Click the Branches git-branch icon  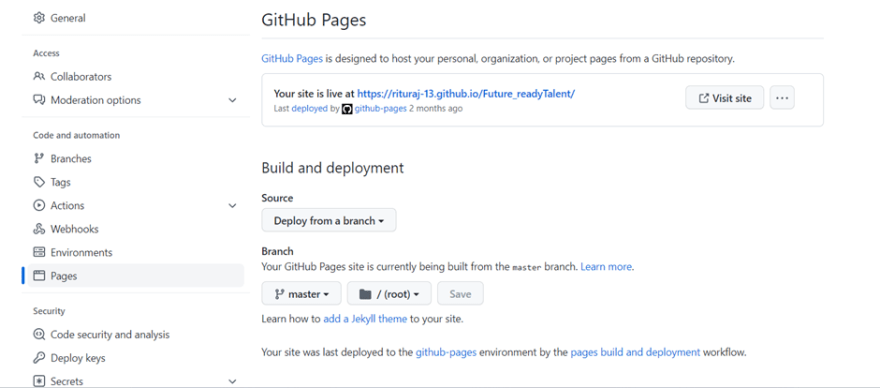pyautogui.click(x=39, y=158)
